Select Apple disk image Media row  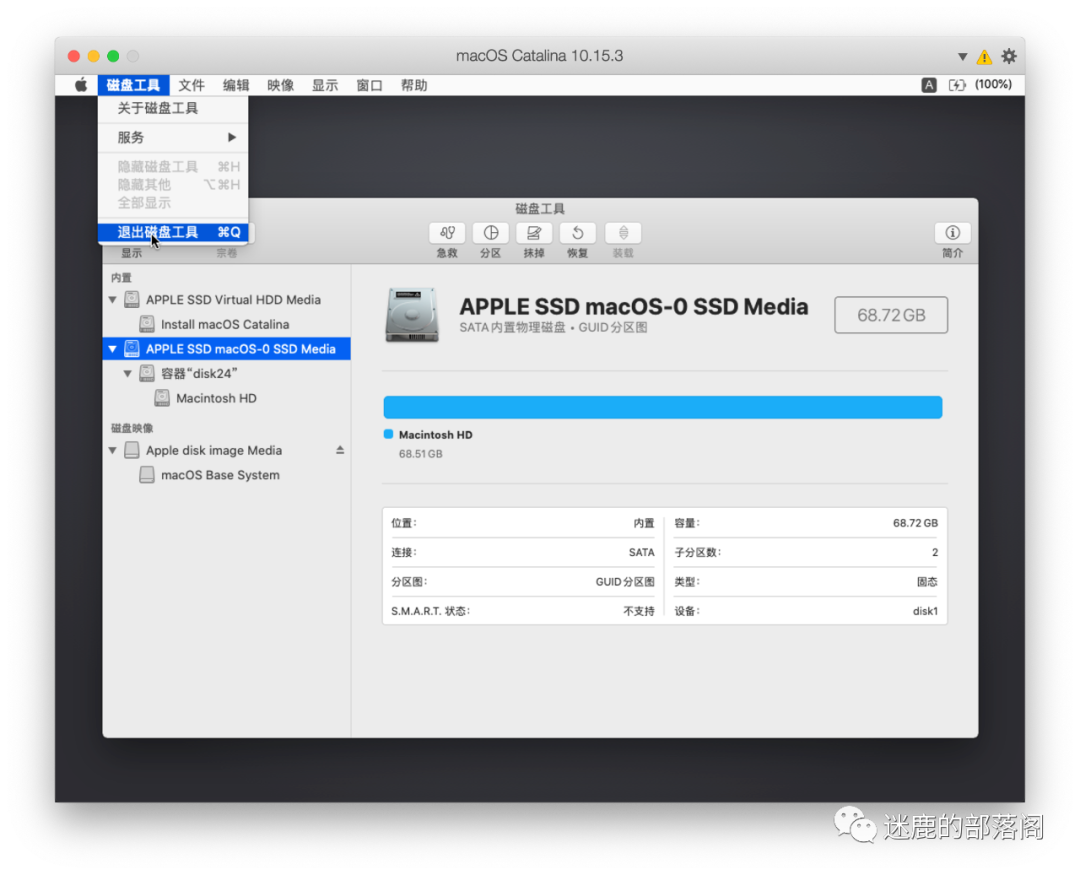click(x=227, y=451)
